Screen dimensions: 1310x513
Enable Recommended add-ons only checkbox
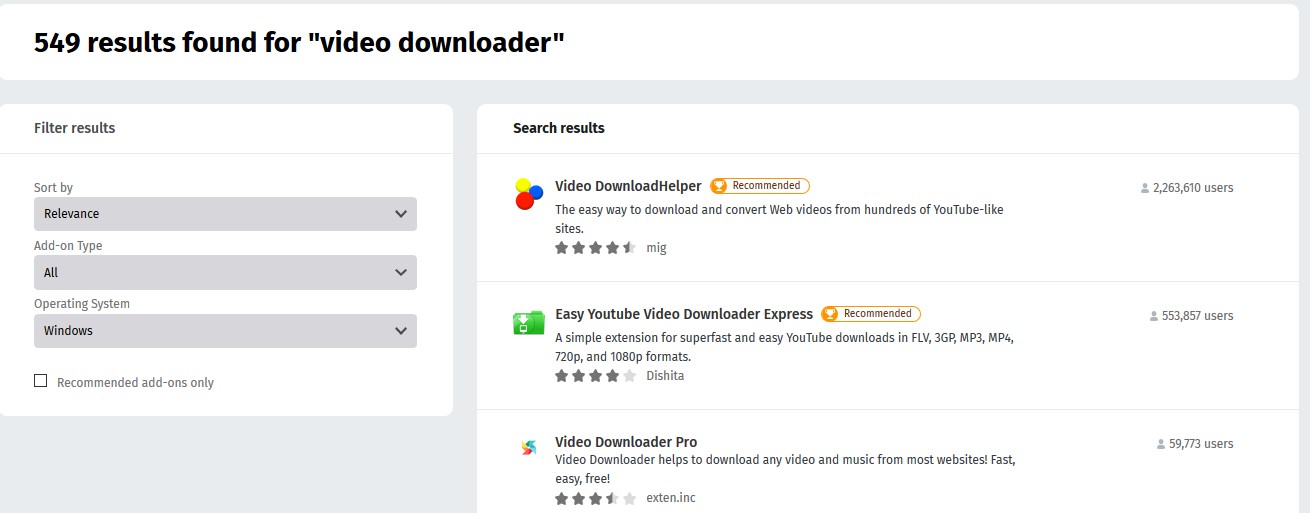[x=41, y=381]
